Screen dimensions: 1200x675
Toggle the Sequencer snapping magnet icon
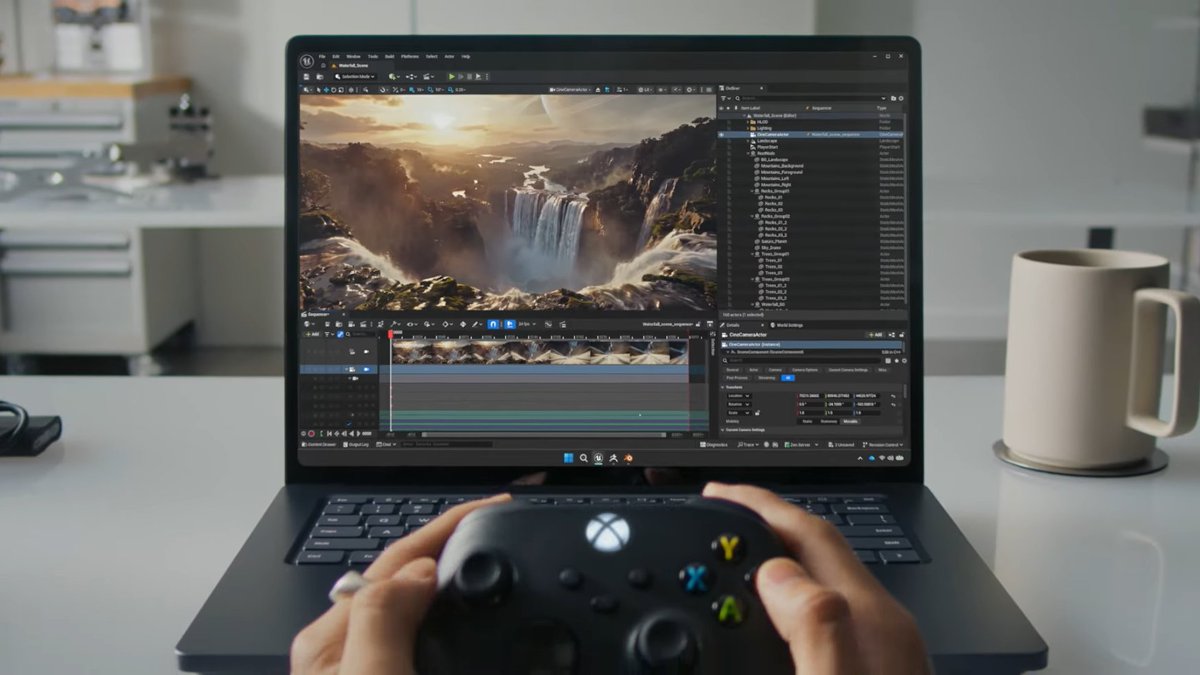(493, 324)
